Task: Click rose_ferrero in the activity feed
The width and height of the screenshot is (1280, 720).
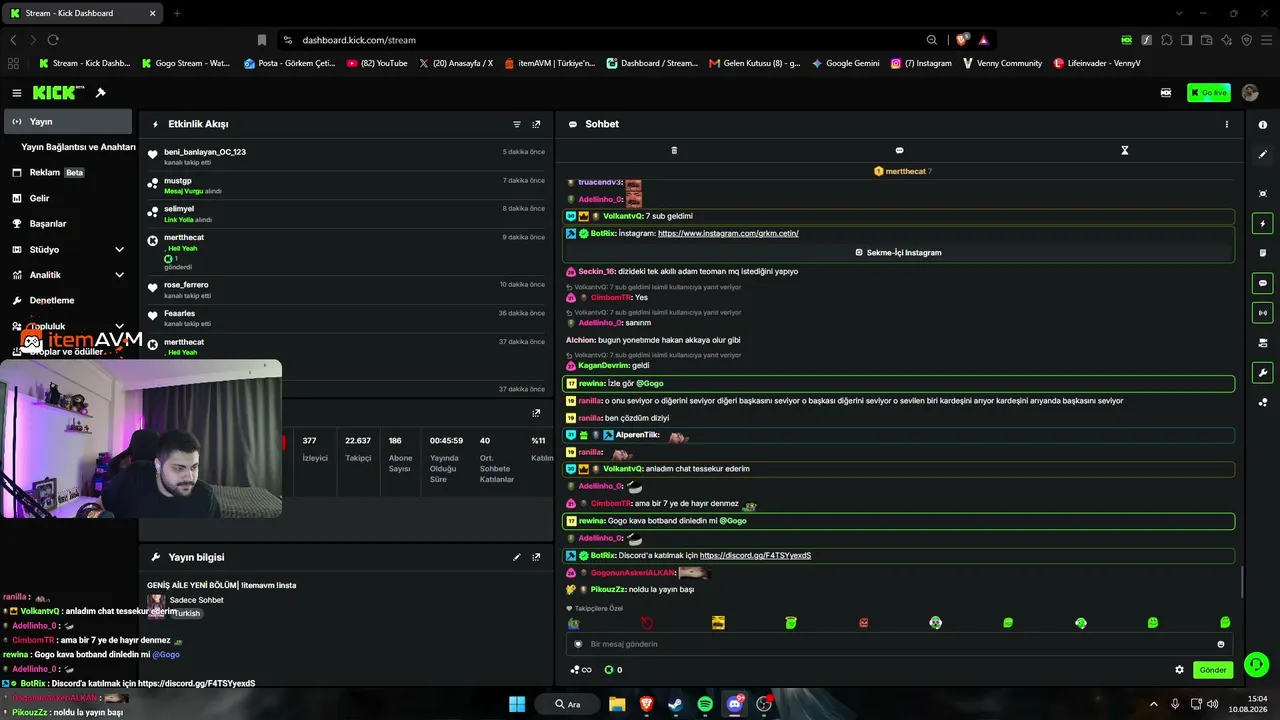Action: click(186, 285)
